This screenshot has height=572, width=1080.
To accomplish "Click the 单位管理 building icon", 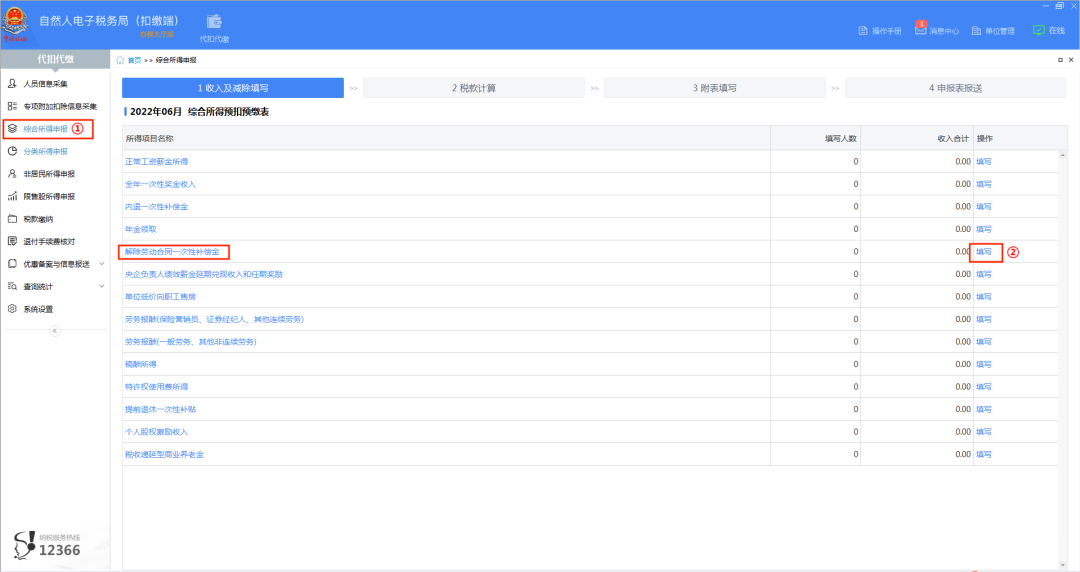I will pos(976,31).
